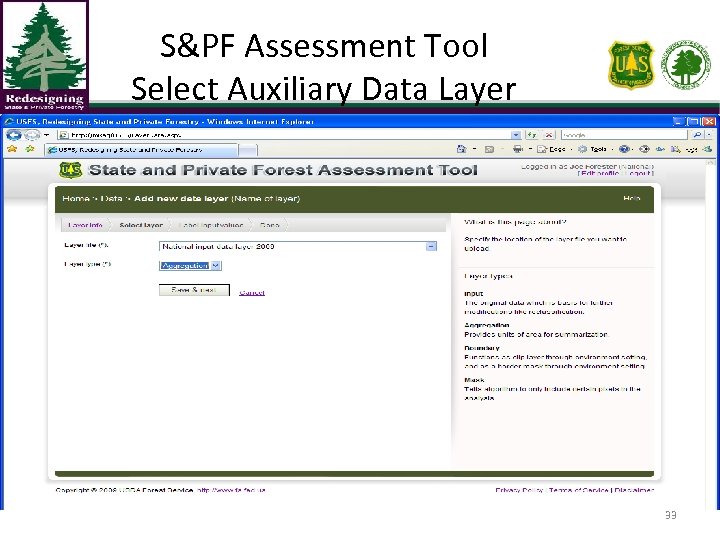The height and width of the screenshot is (540, 720).
Task: Click the Edit profile link
Action: [x=600, y=173]
